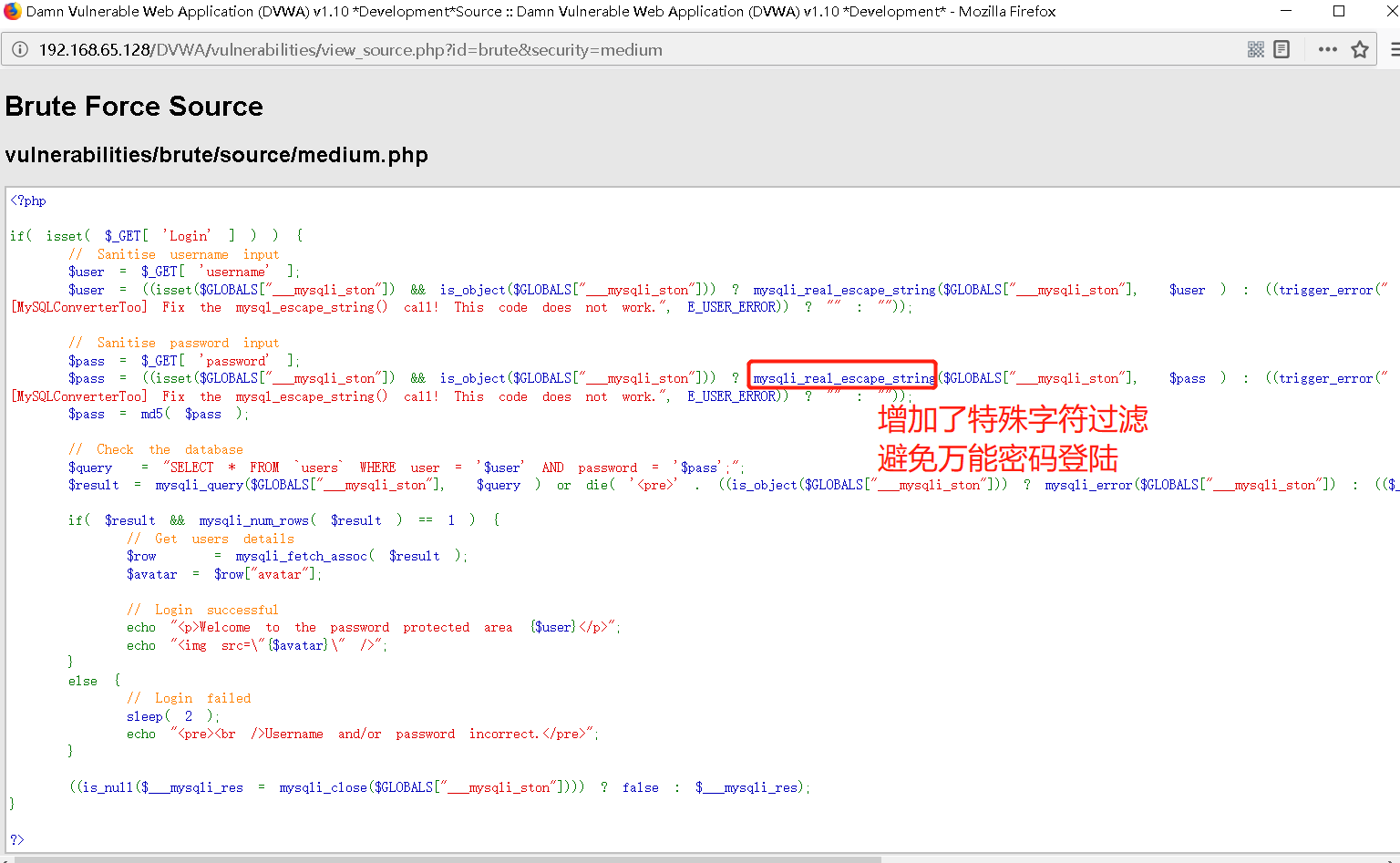This screenshot has height=863, width=1400.
Task: Toggle reader view icon
Action: [x=1282, y=49]
